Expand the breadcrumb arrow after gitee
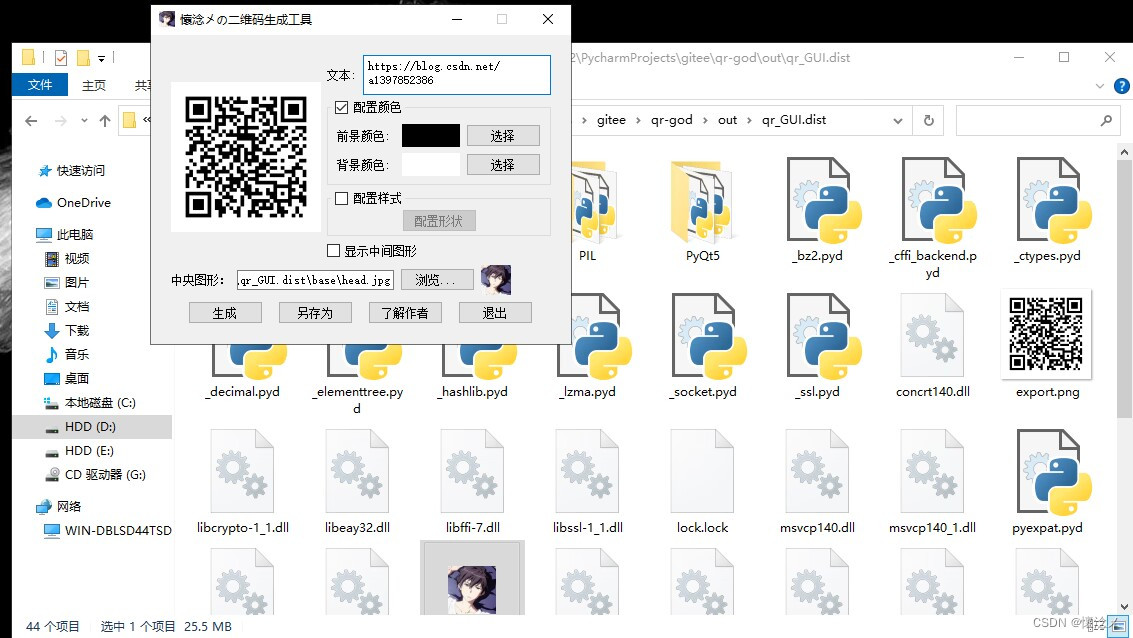This screenshot has height=638, width=1133. (x=638, y=121)
